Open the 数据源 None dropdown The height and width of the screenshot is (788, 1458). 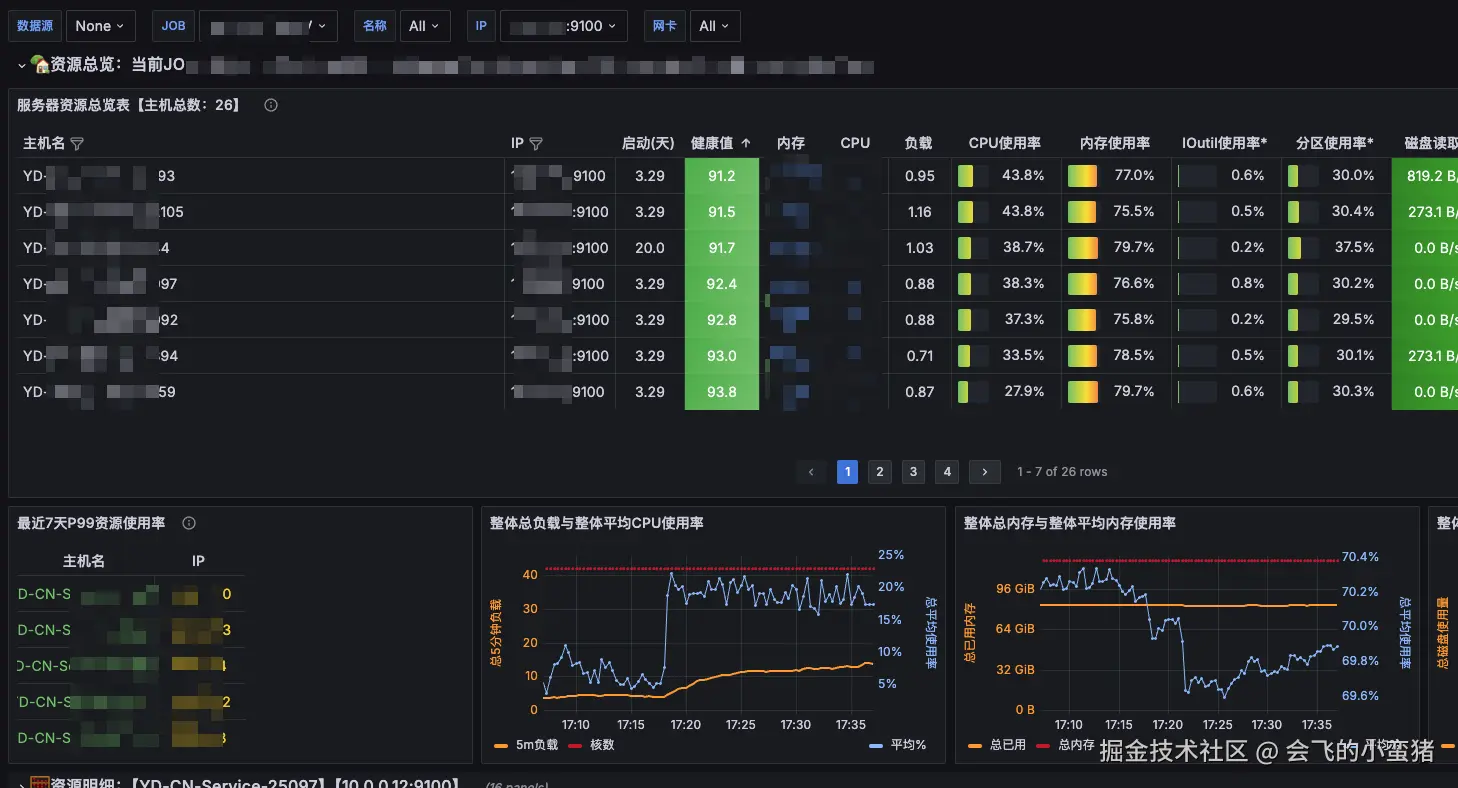tap(101, 26)
